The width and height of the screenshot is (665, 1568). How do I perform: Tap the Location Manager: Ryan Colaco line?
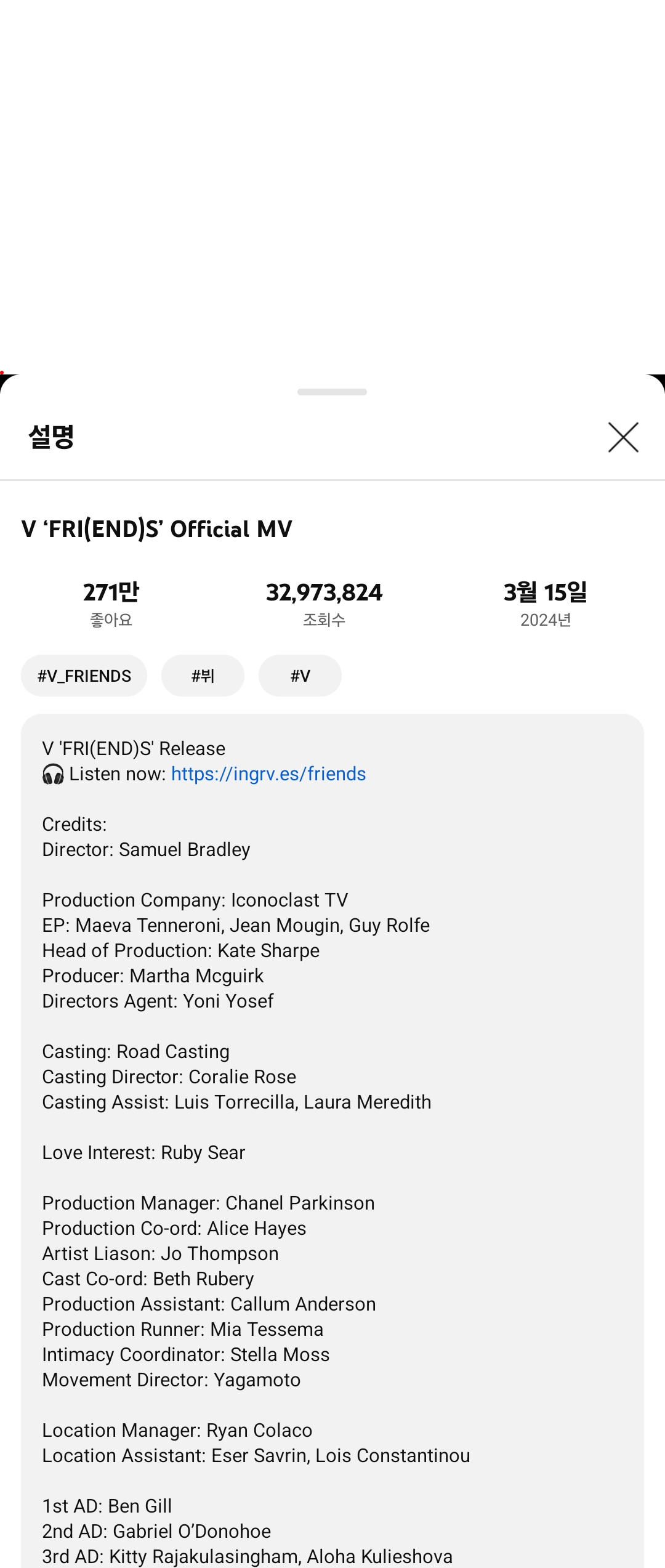click(x=177, y=1430)
